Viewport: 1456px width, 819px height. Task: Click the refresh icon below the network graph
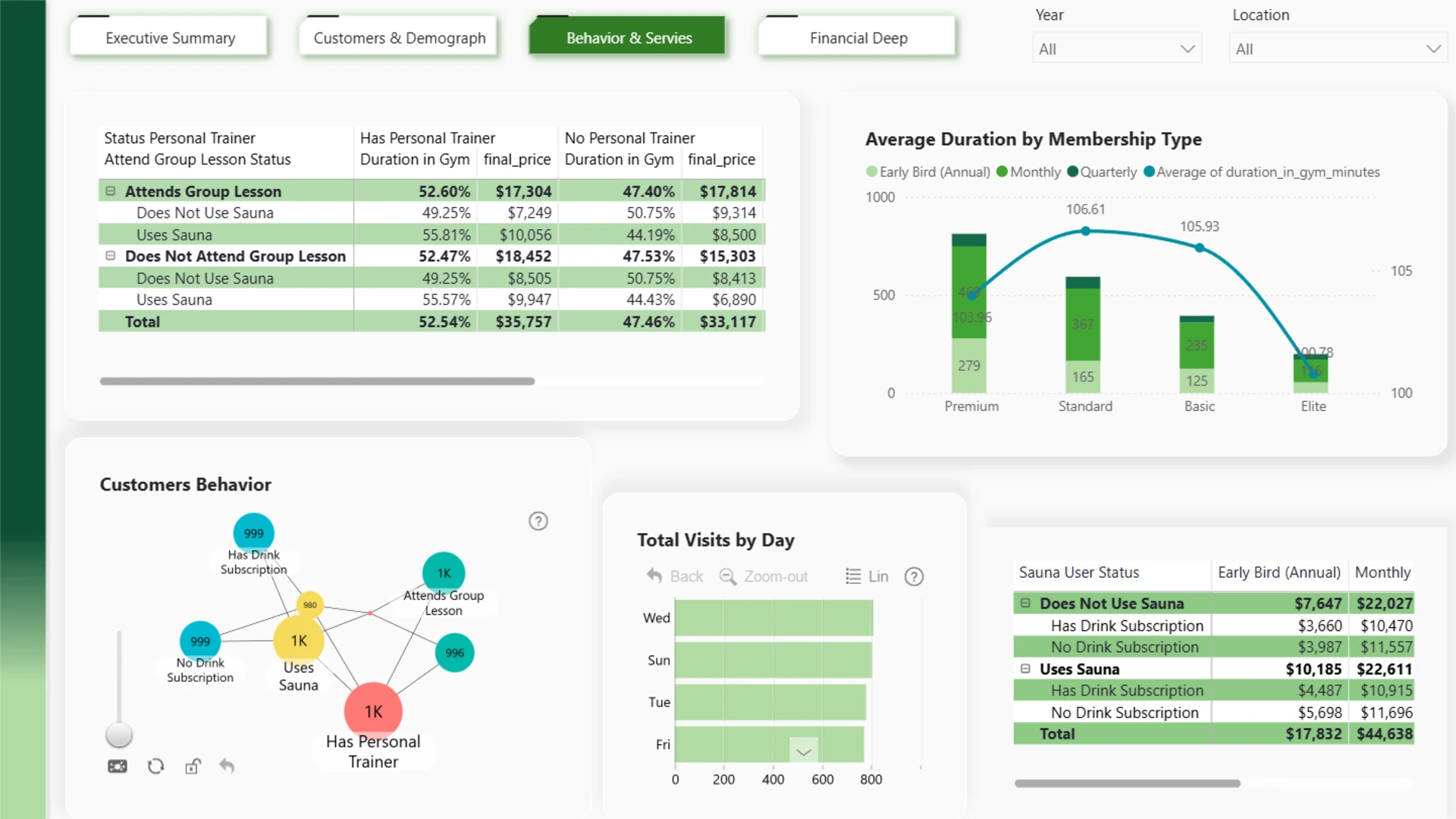155,766
